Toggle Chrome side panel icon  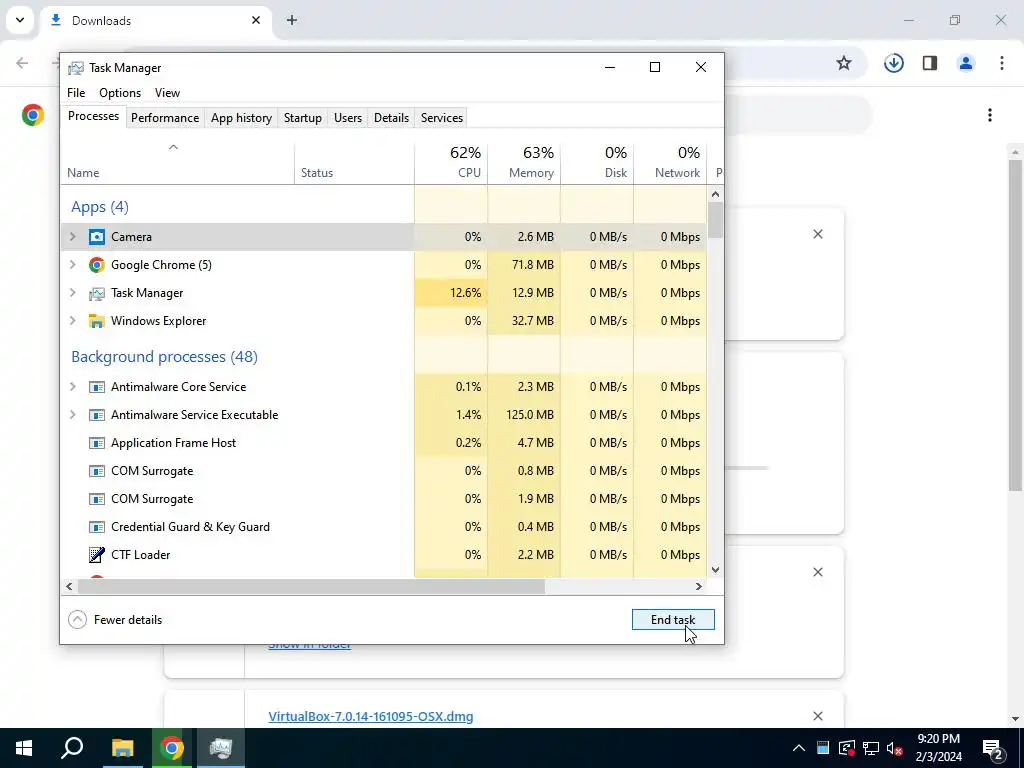[930, 63]
